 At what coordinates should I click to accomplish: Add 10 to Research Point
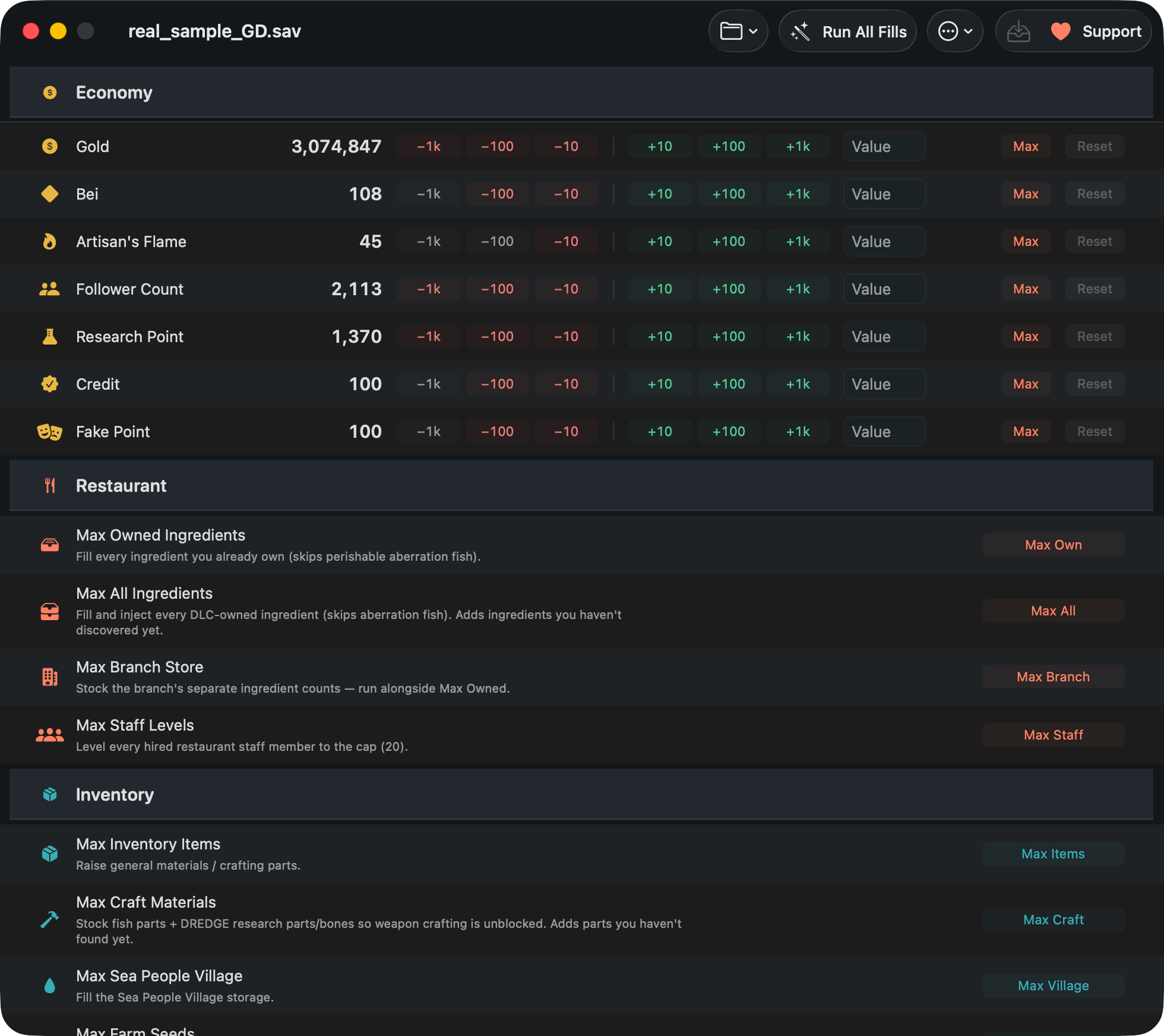point(660,336)
